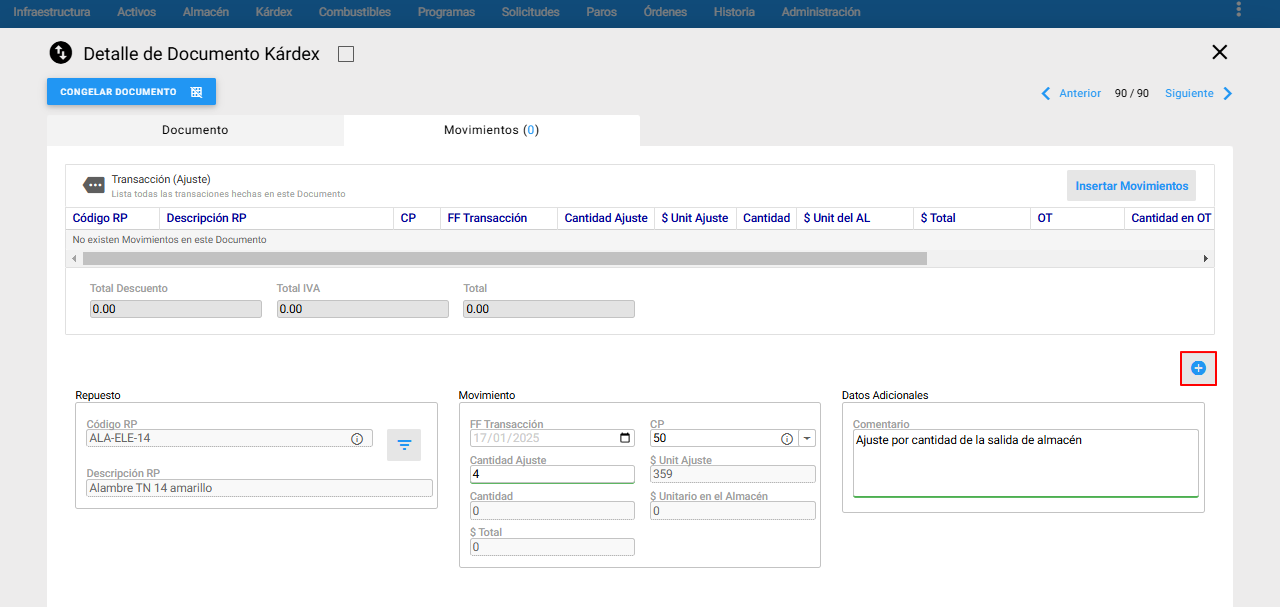The image size is (1280, 607).
Task: Click the $ Total field in Movimiento
Action: tap(552, 546)
